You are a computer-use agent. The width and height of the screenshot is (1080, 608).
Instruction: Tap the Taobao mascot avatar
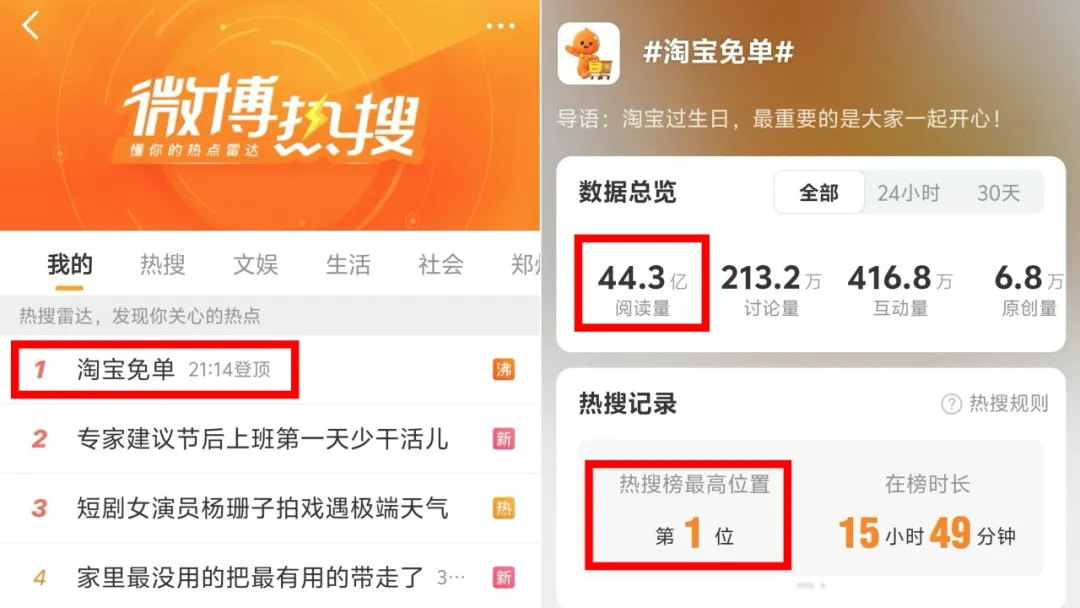click(x=588, y=54)
